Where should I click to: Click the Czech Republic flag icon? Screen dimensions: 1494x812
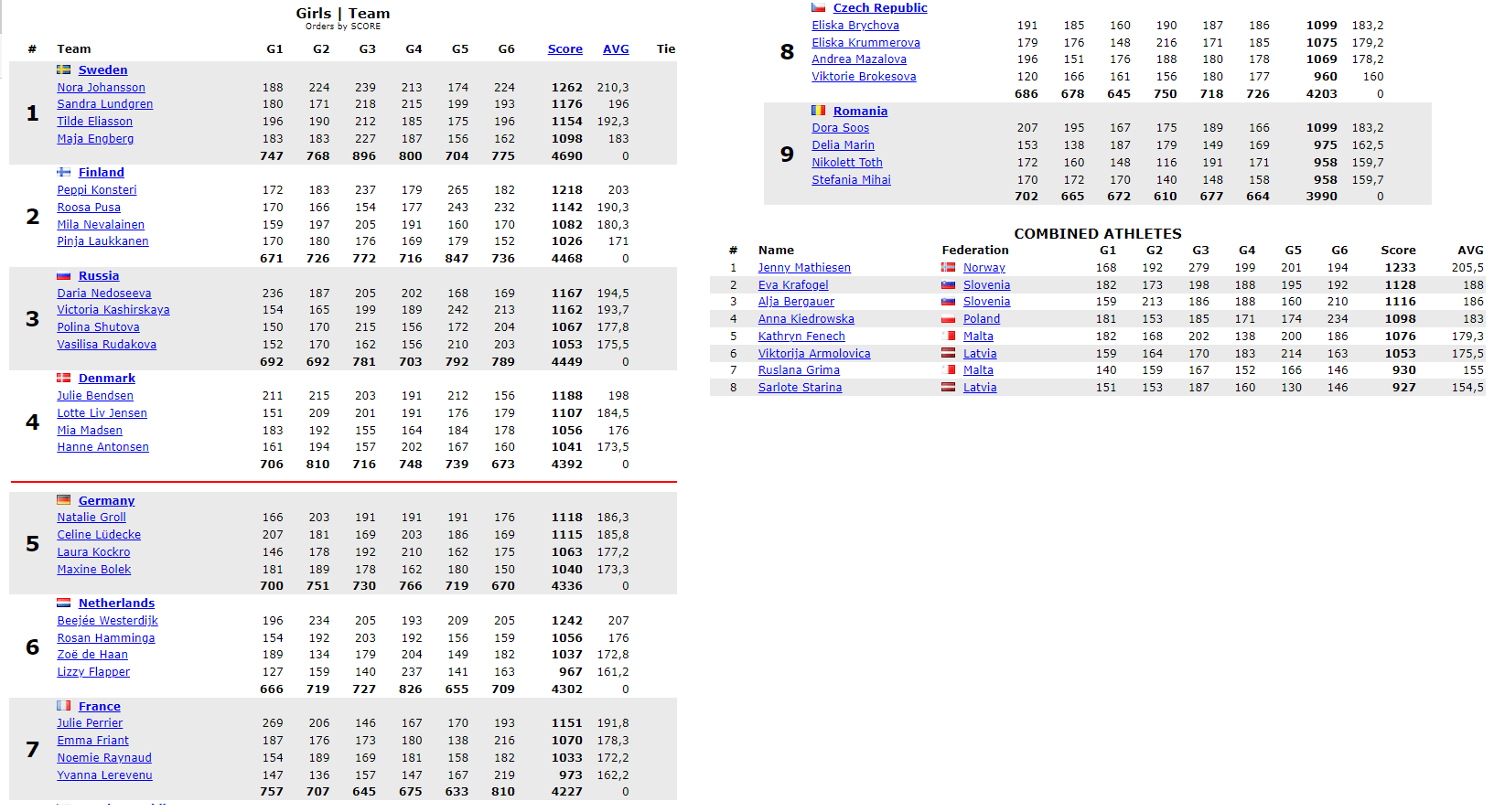pyautogui.click(x=819, y=8)
